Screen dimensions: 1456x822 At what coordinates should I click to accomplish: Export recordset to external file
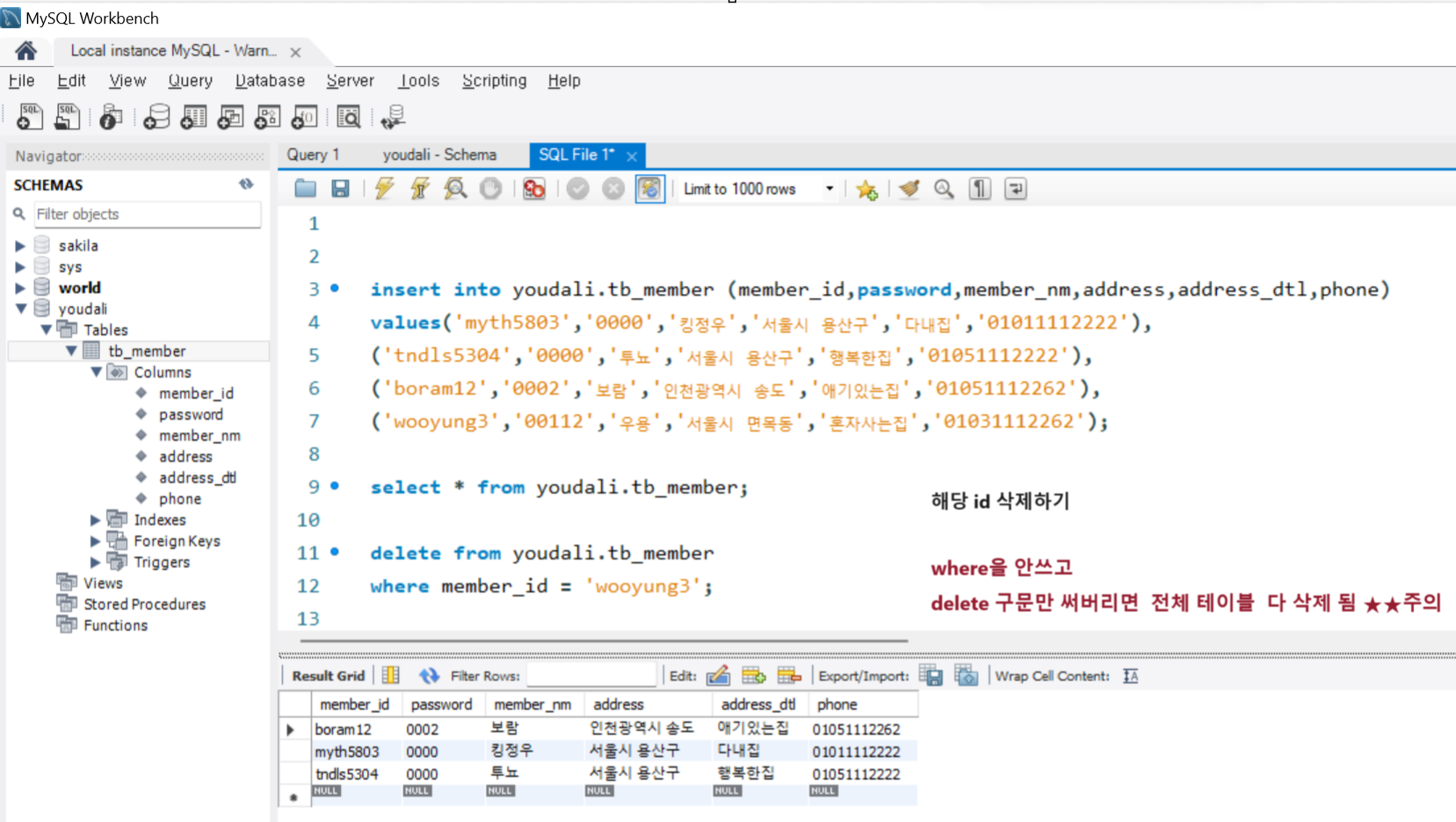(x=931, y=675)
